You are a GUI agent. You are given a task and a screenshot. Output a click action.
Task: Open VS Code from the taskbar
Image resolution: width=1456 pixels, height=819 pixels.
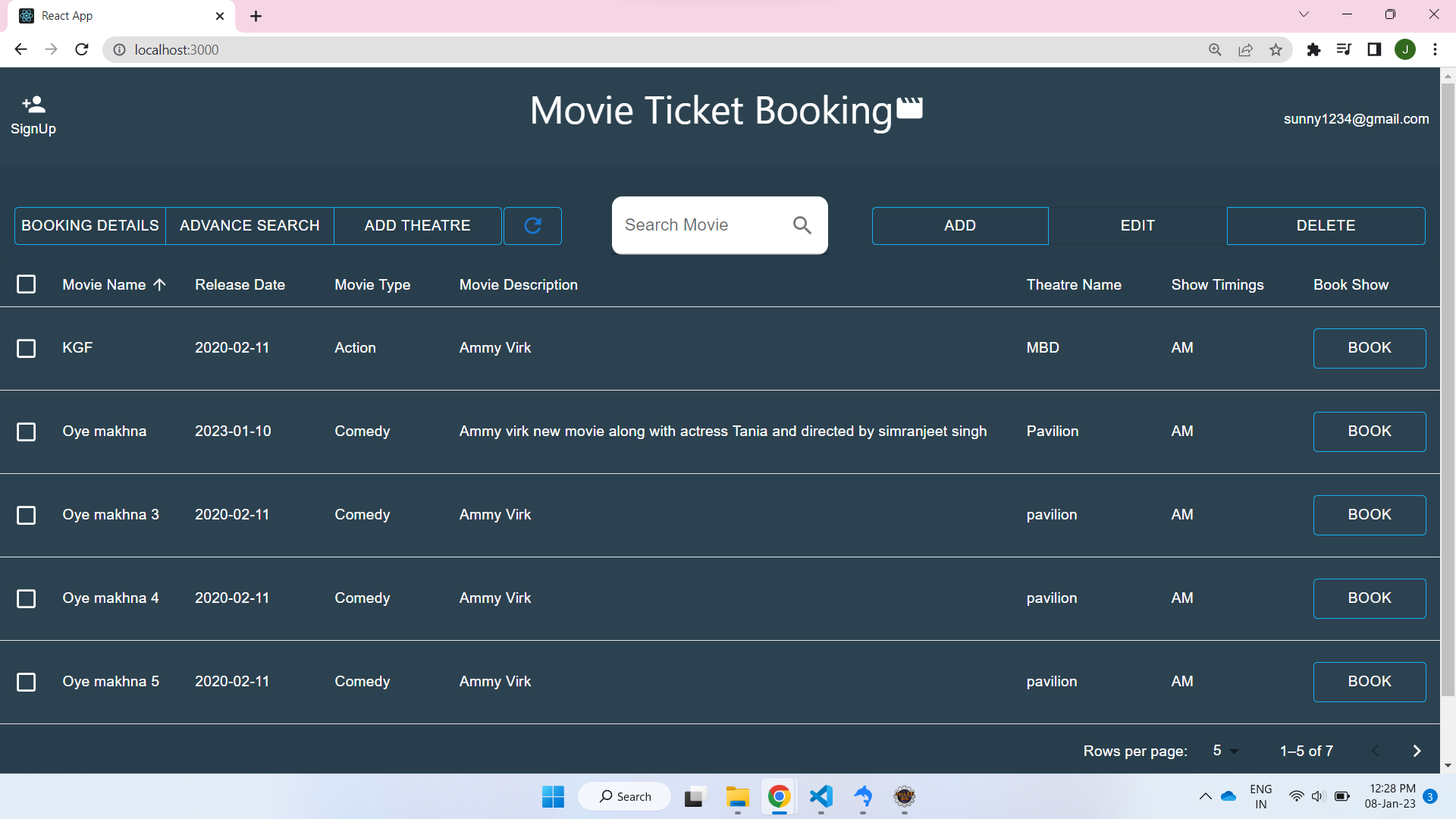coord(821,796)
